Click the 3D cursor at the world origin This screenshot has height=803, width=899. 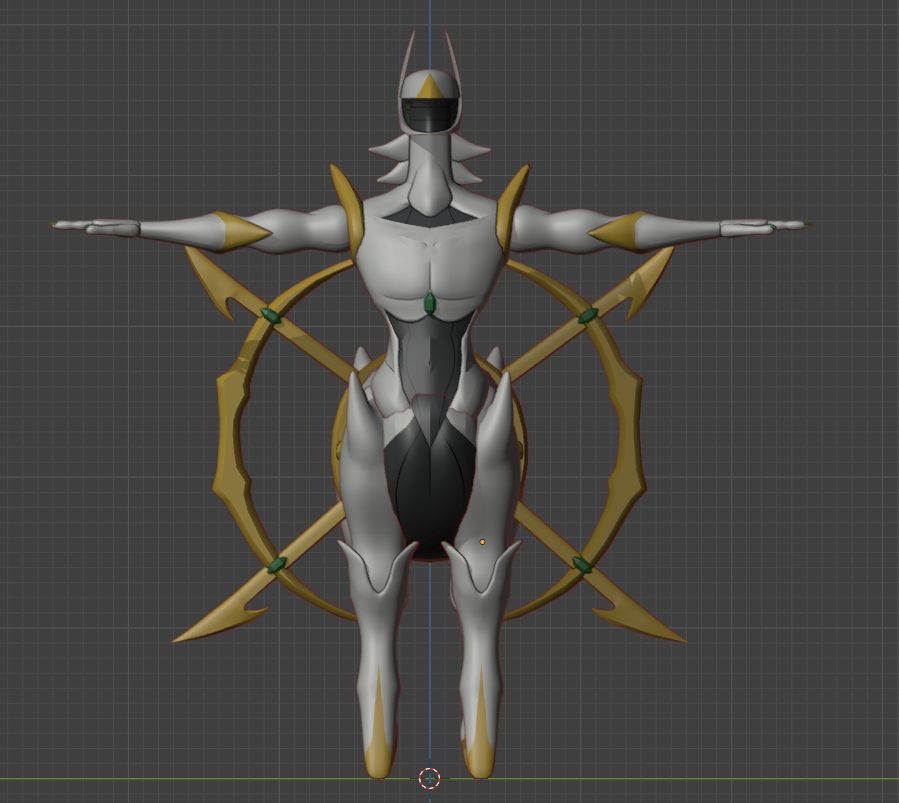(429, 778)
